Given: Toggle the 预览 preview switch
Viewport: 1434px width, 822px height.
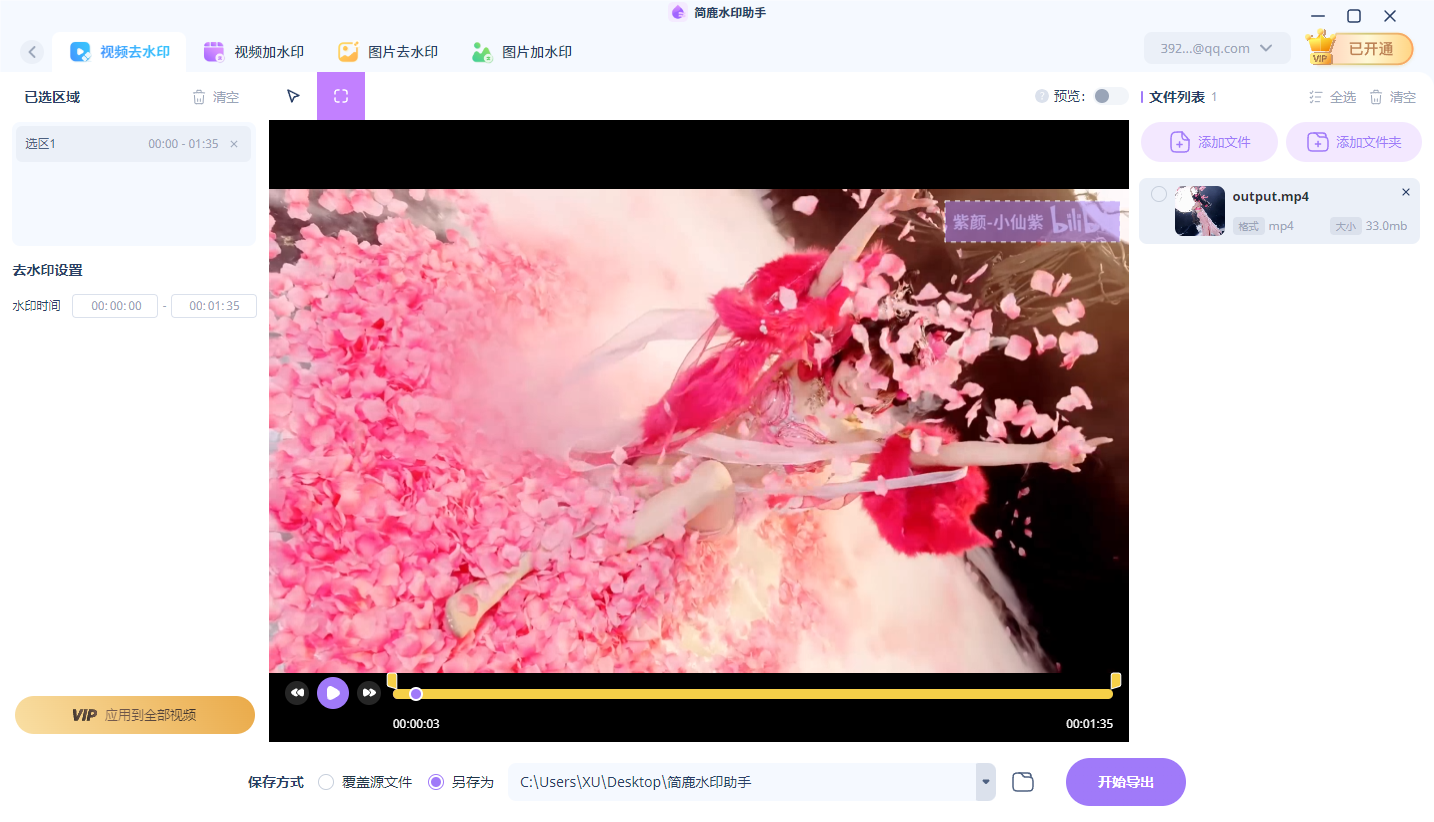Looking at the screenshot, I should [x=1110, y=96].
